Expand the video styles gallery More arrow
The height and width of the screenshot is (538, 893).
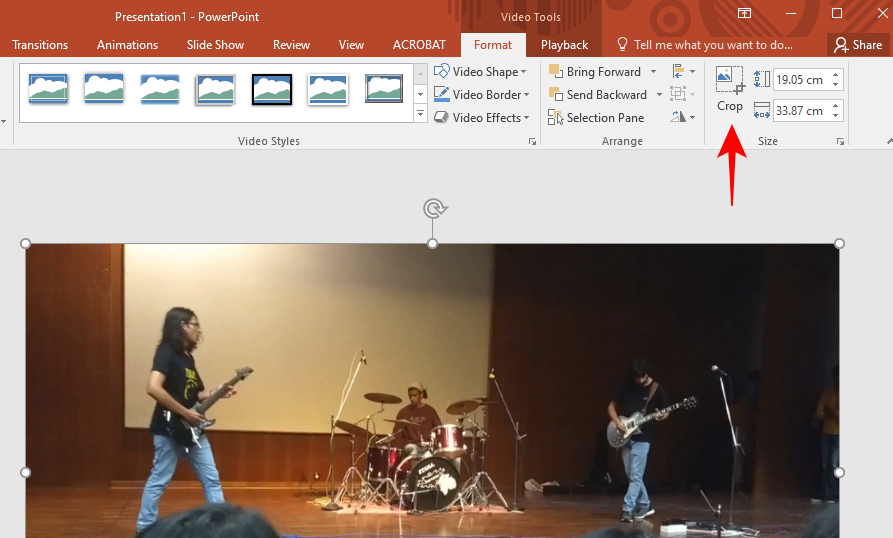[x=420, y=113]
